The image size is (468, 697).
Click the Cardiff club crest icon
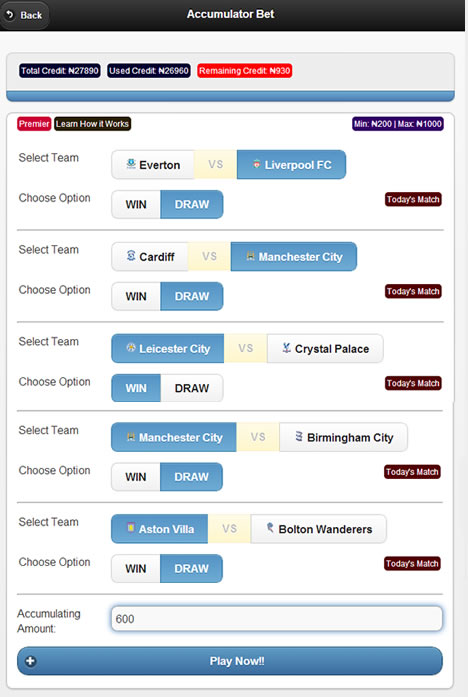131,256
